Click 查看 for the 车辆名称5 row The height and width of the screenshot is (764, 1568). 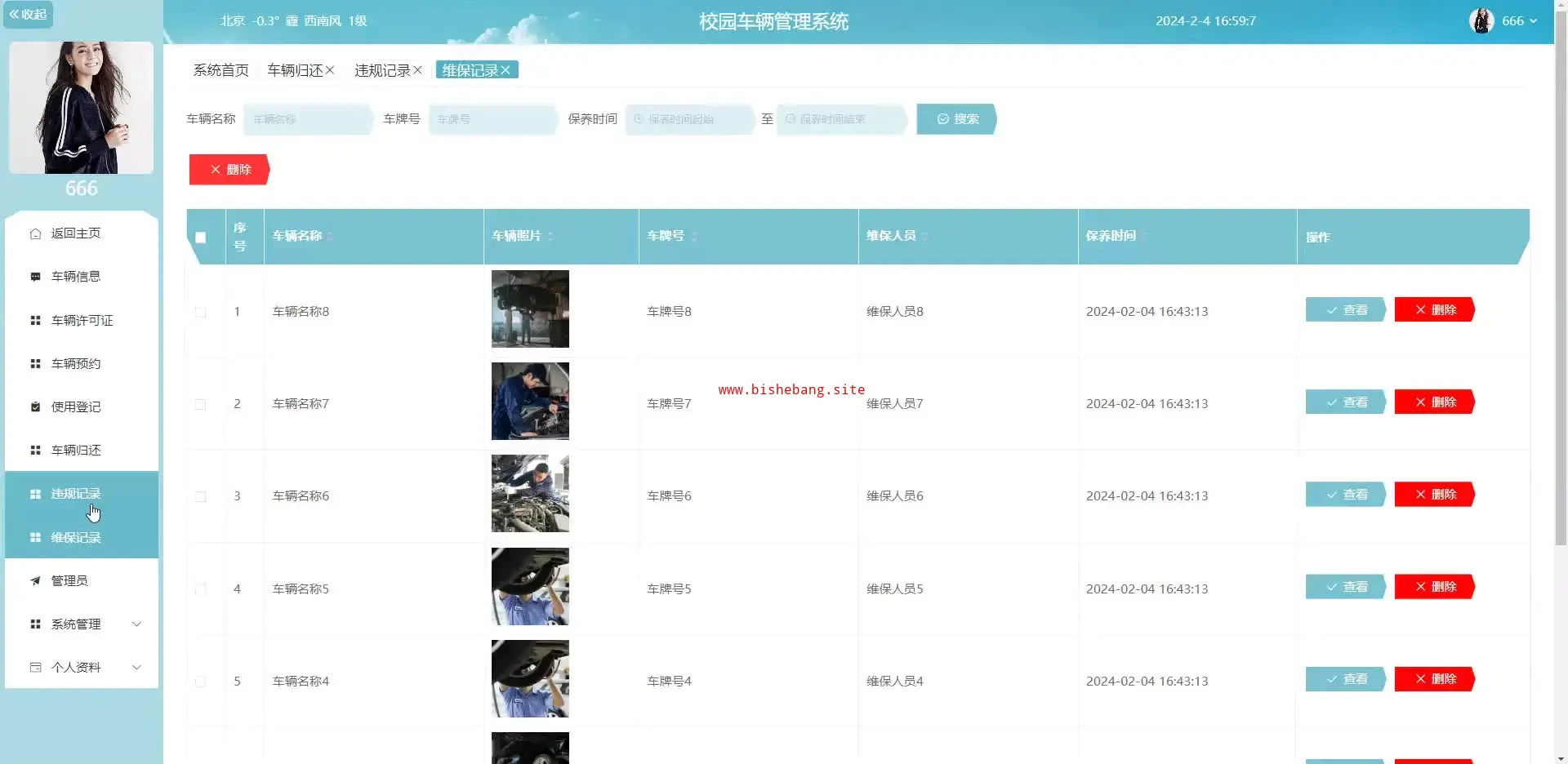[1346, 587]
